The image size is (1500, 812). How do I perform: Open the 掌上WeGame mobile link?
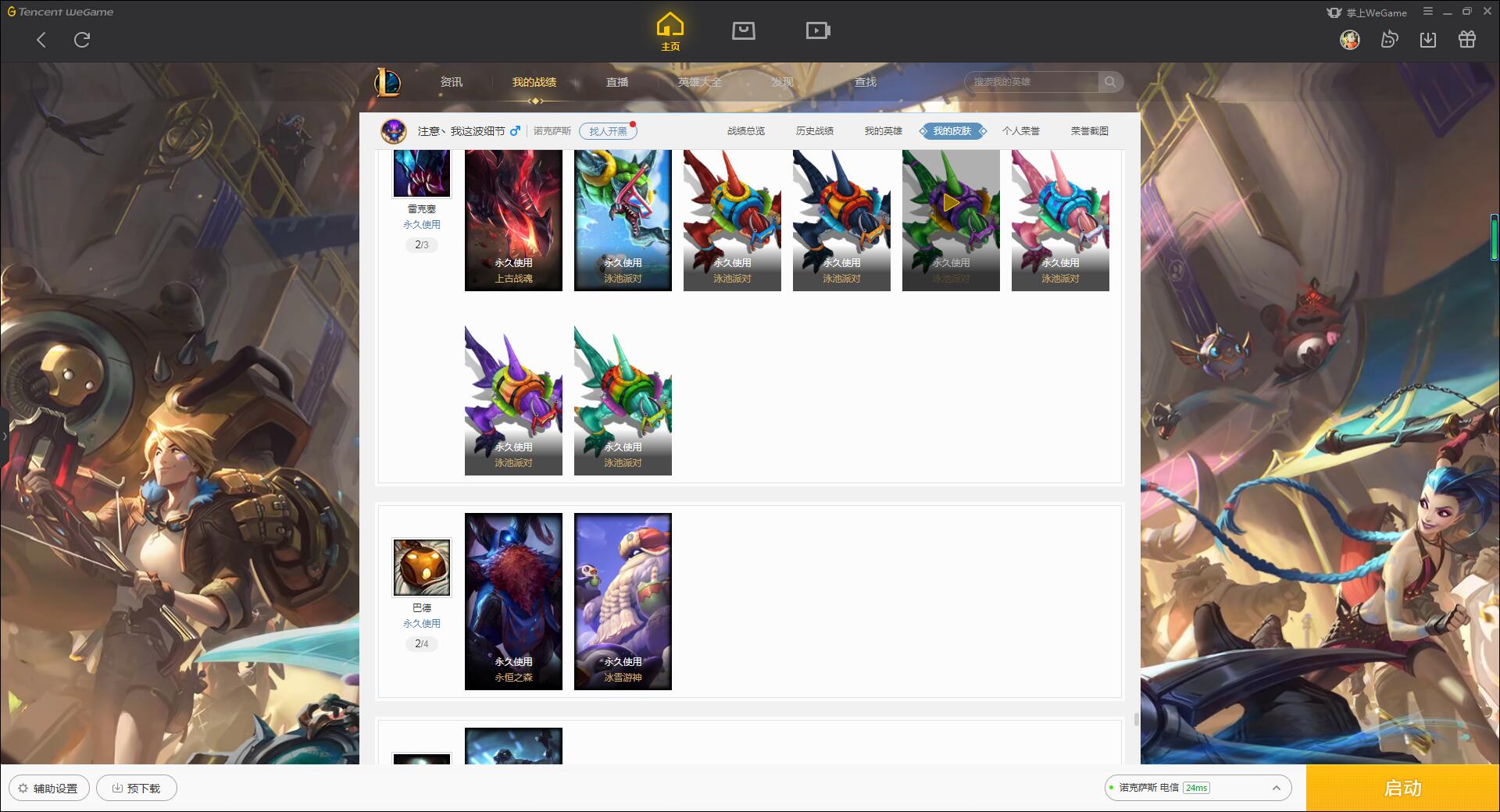pos(1367,12)
